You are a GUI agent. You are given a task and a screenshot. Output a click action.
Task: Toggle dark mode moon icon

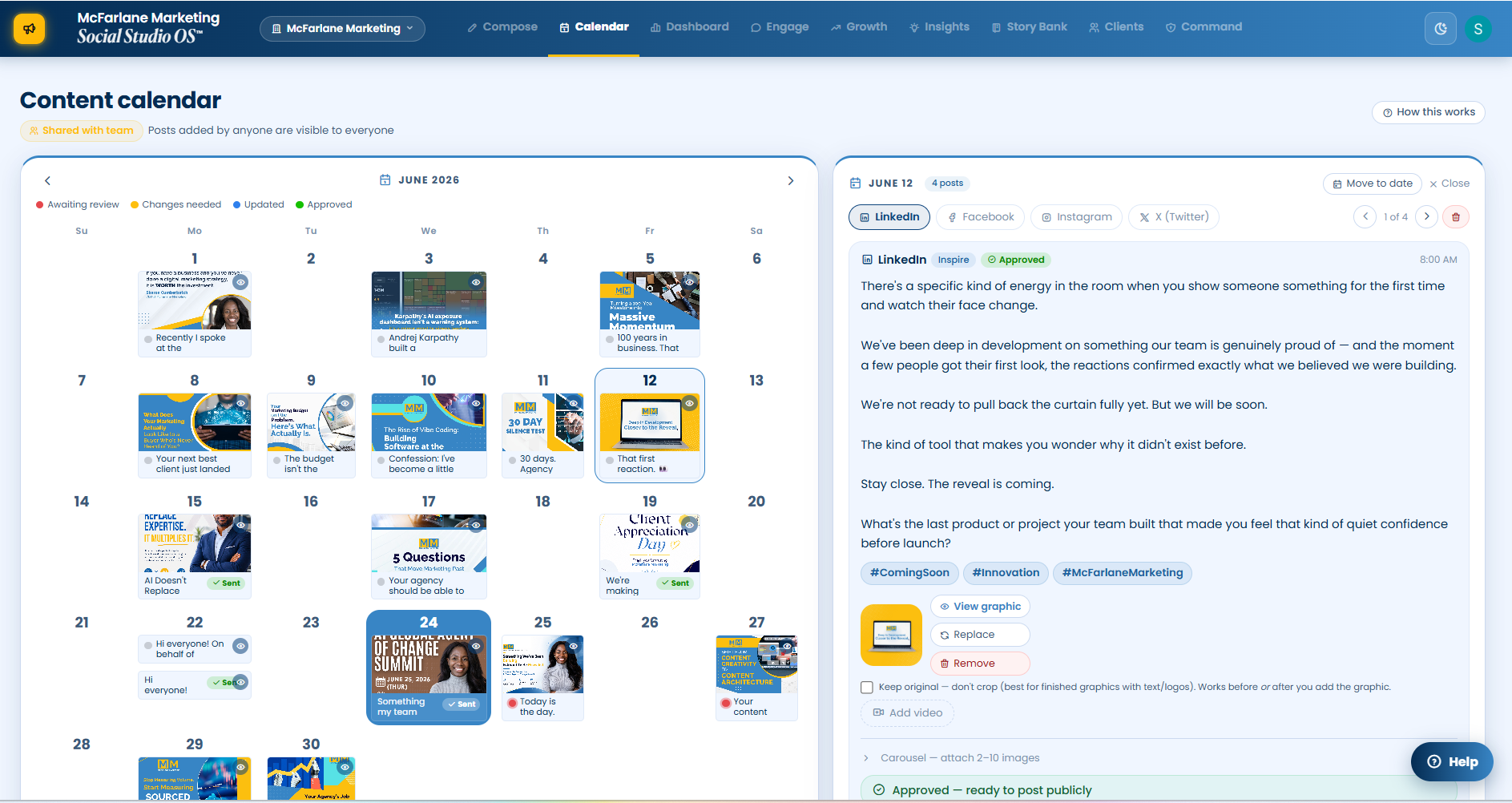pos(1440,29)
